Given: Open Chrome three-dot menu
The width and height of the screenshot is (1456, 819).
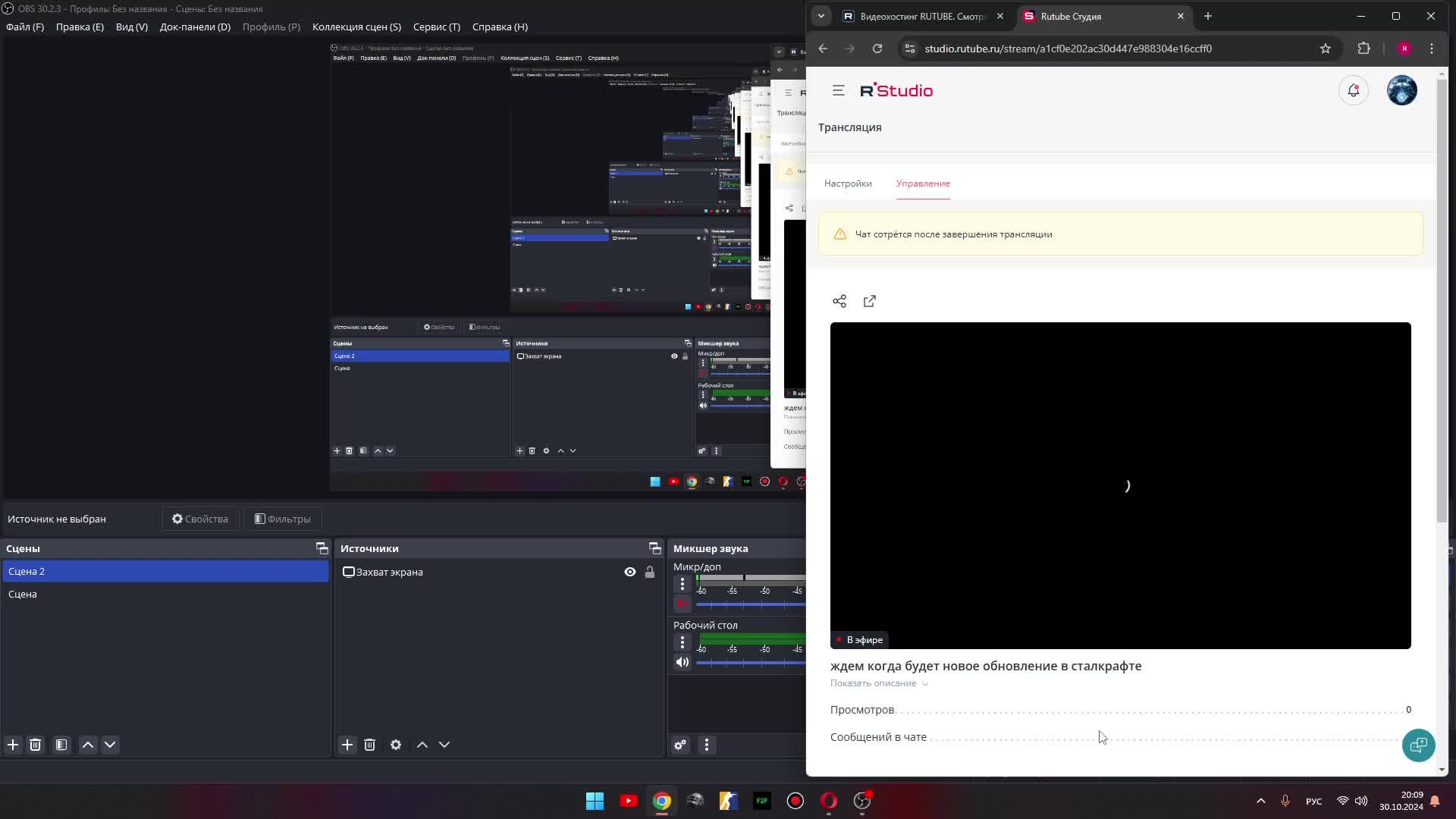Looking at the screenshot, I should [x=1432, y=49].
